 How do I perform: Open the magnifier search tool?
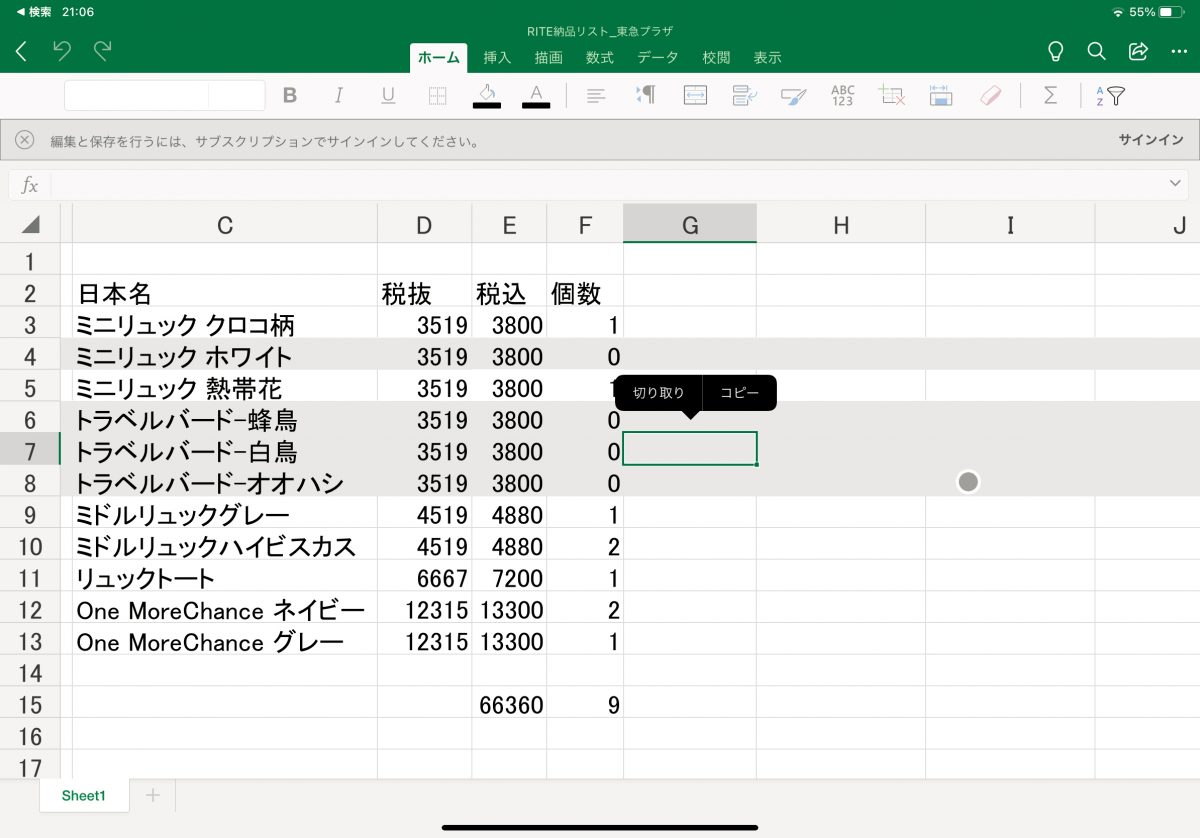1096,52
